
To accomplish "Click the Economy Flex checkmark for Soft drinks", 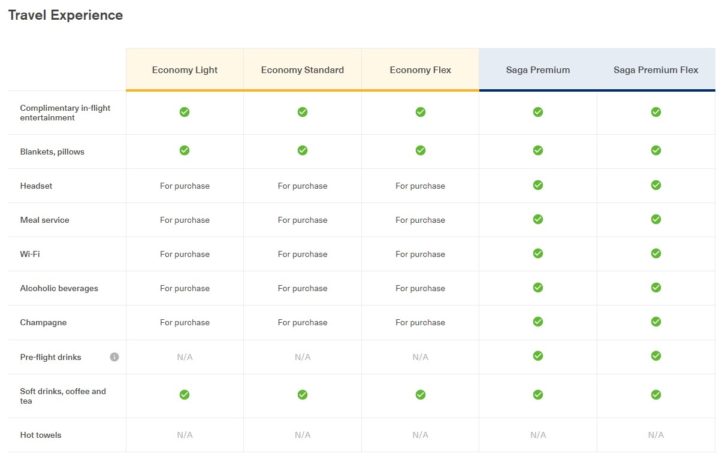I will point(420,395).
